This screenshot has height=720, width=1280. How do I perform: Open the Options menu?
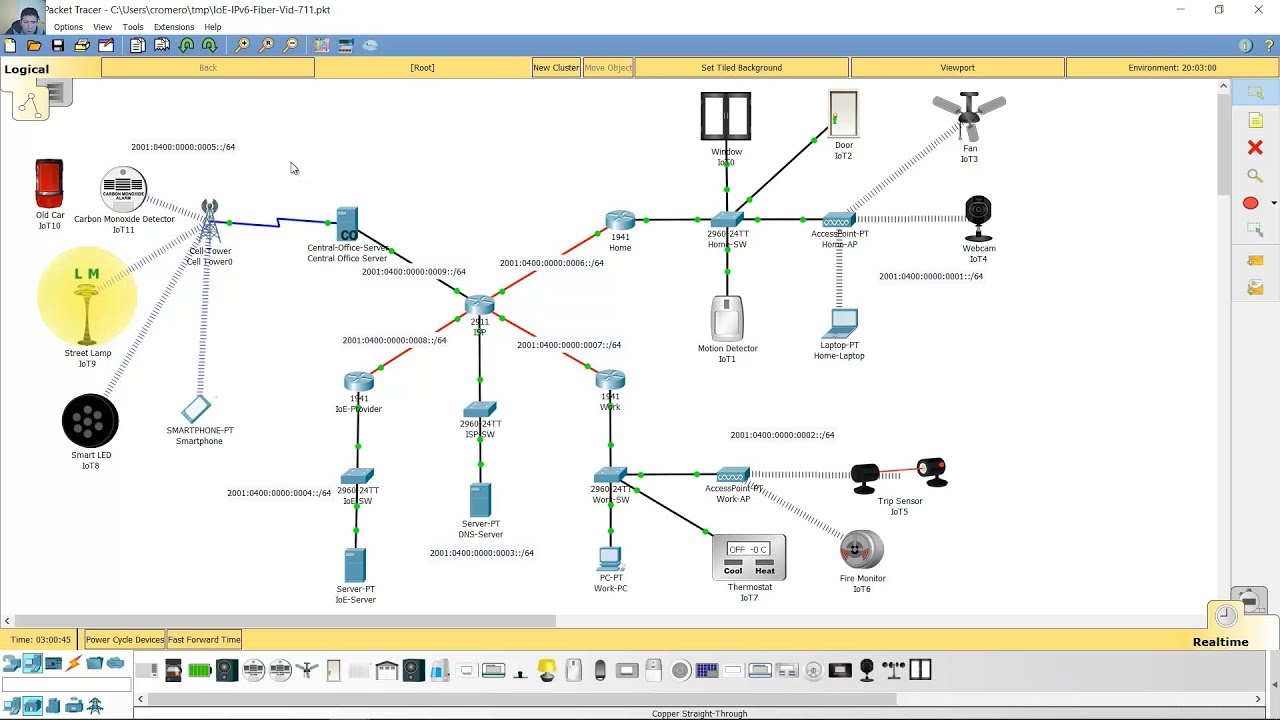68,27
